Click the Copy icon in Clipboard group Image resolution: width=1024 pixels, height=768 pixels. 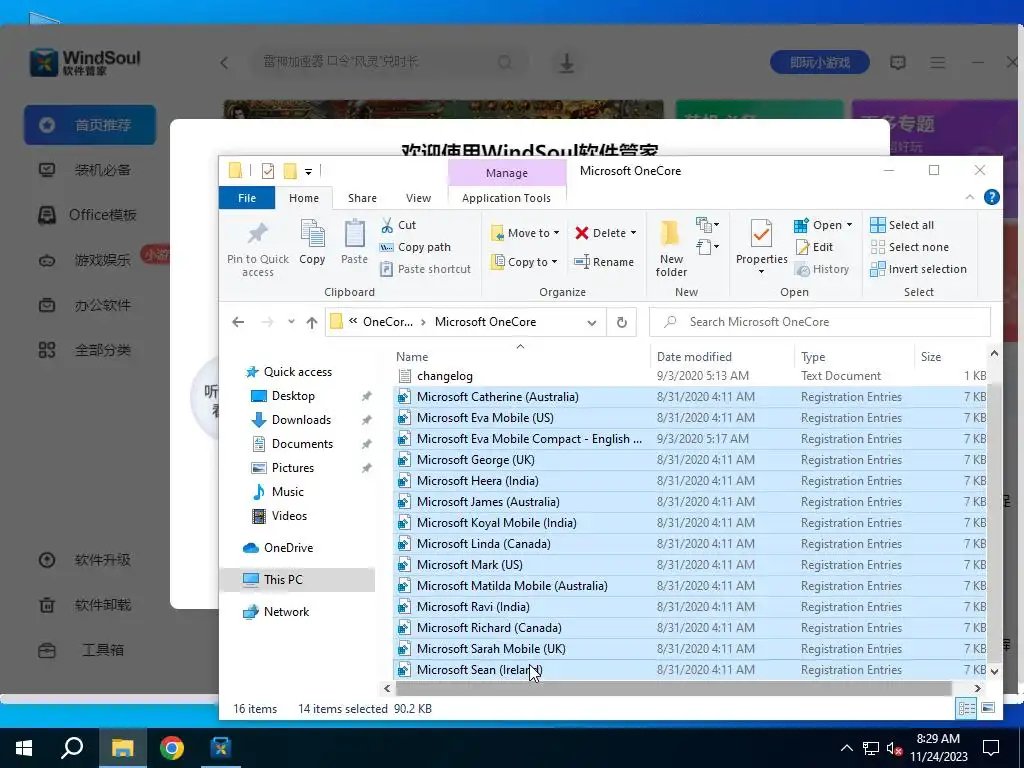[x=312, y=234]
